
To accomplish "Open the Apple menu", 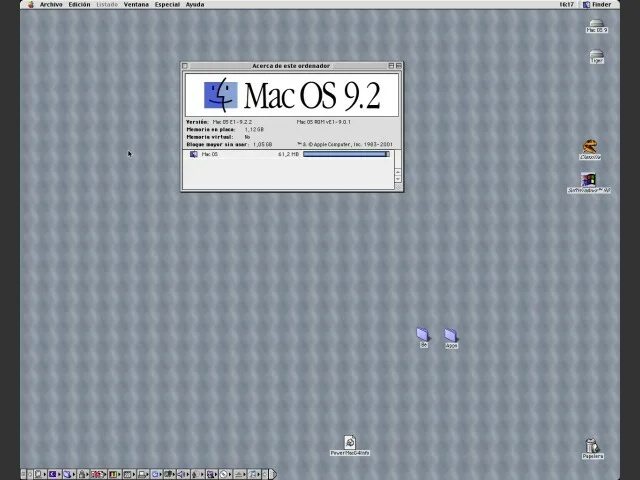I will pos(31,4).
